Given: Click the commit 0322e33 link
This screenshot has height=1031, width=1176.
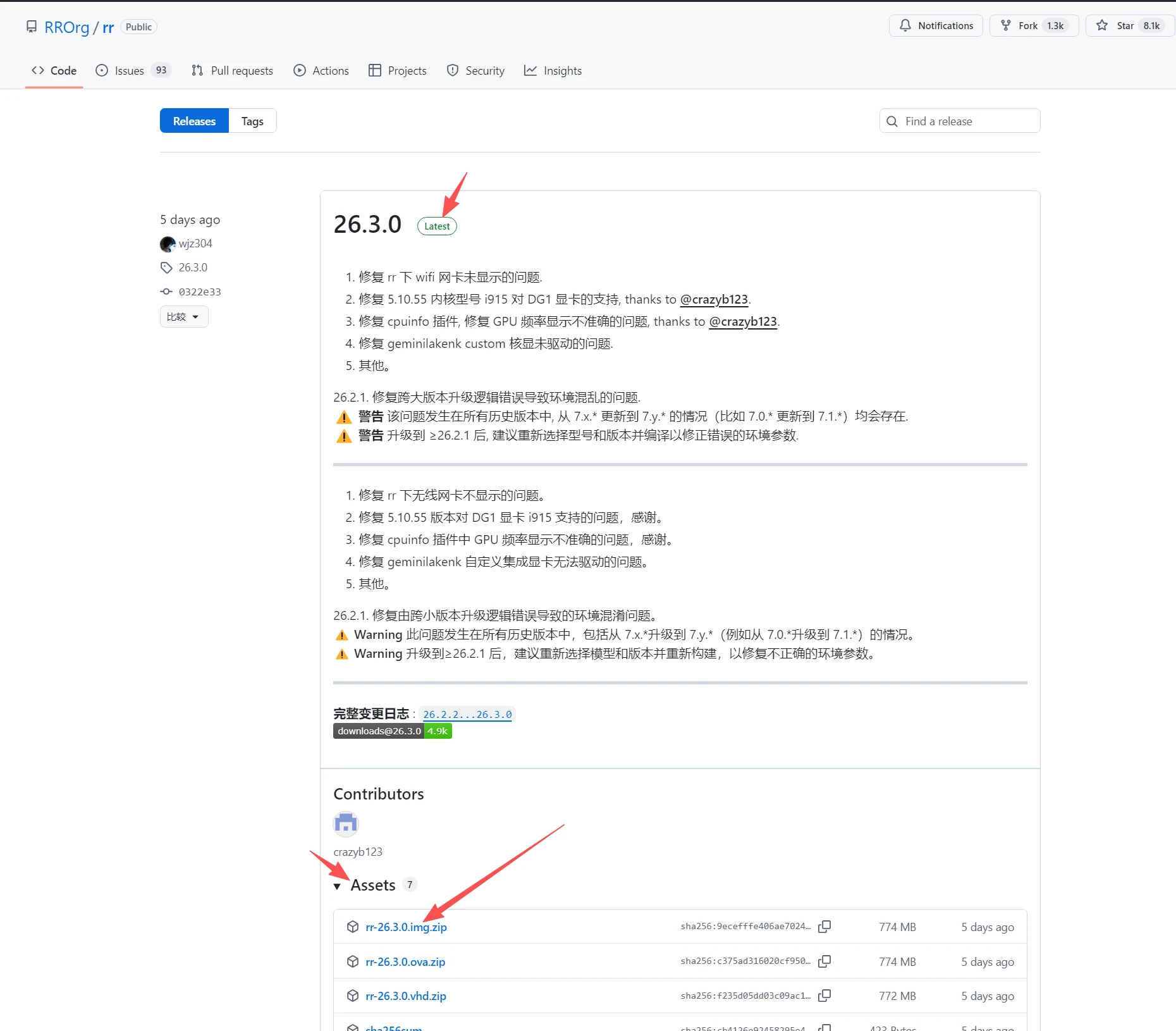Looking at the screenshot, I should tap(199, 292).
